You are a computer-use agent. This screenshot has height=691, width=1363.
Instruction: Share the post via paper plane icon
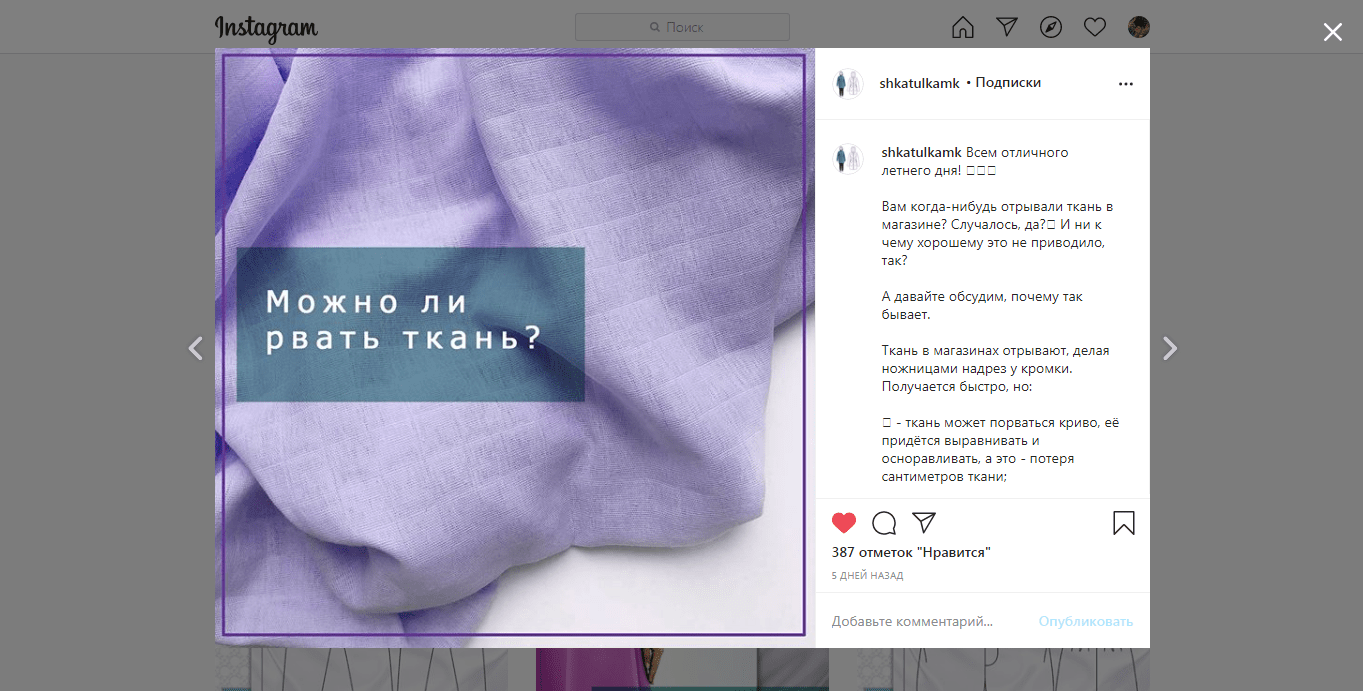click(924, 523)
